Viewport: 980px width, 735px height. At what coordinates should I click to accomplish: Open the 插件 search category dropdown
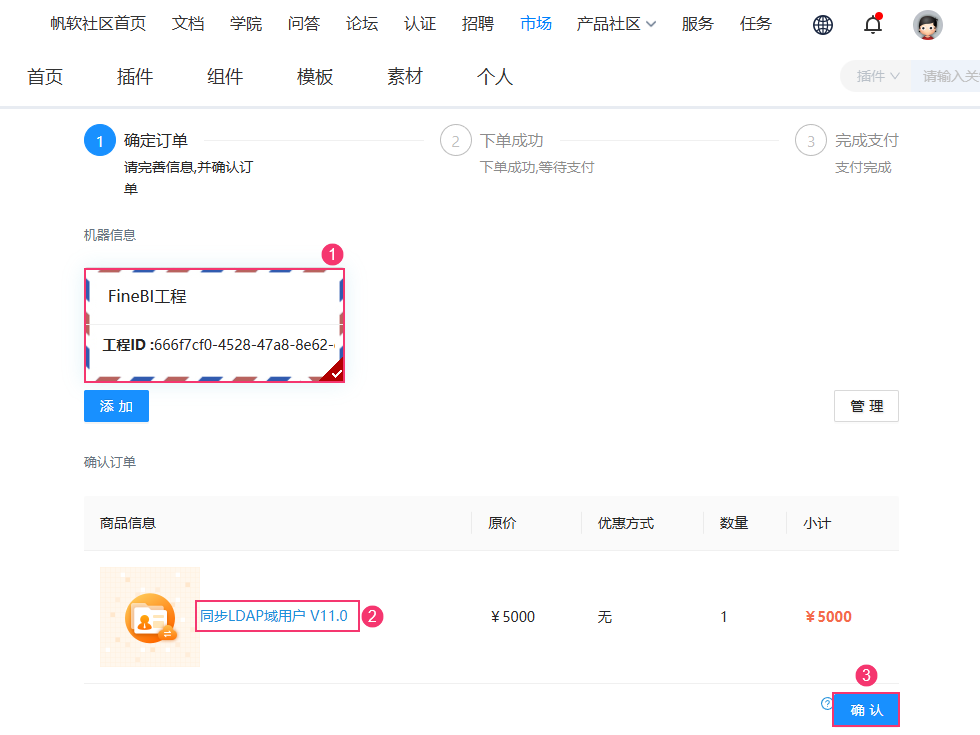coord(878,76)
